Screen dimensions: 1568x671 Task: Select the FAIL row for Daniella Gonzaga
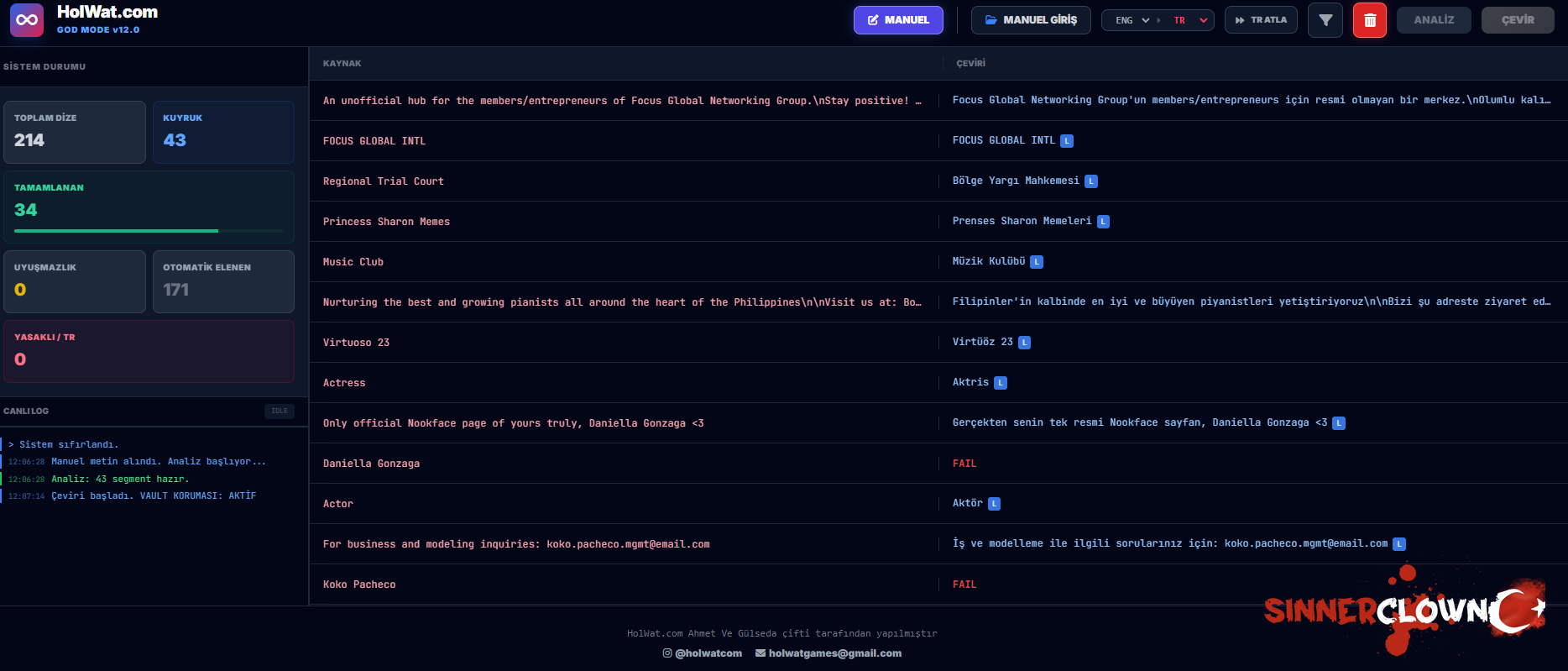(x=964, y=464)
